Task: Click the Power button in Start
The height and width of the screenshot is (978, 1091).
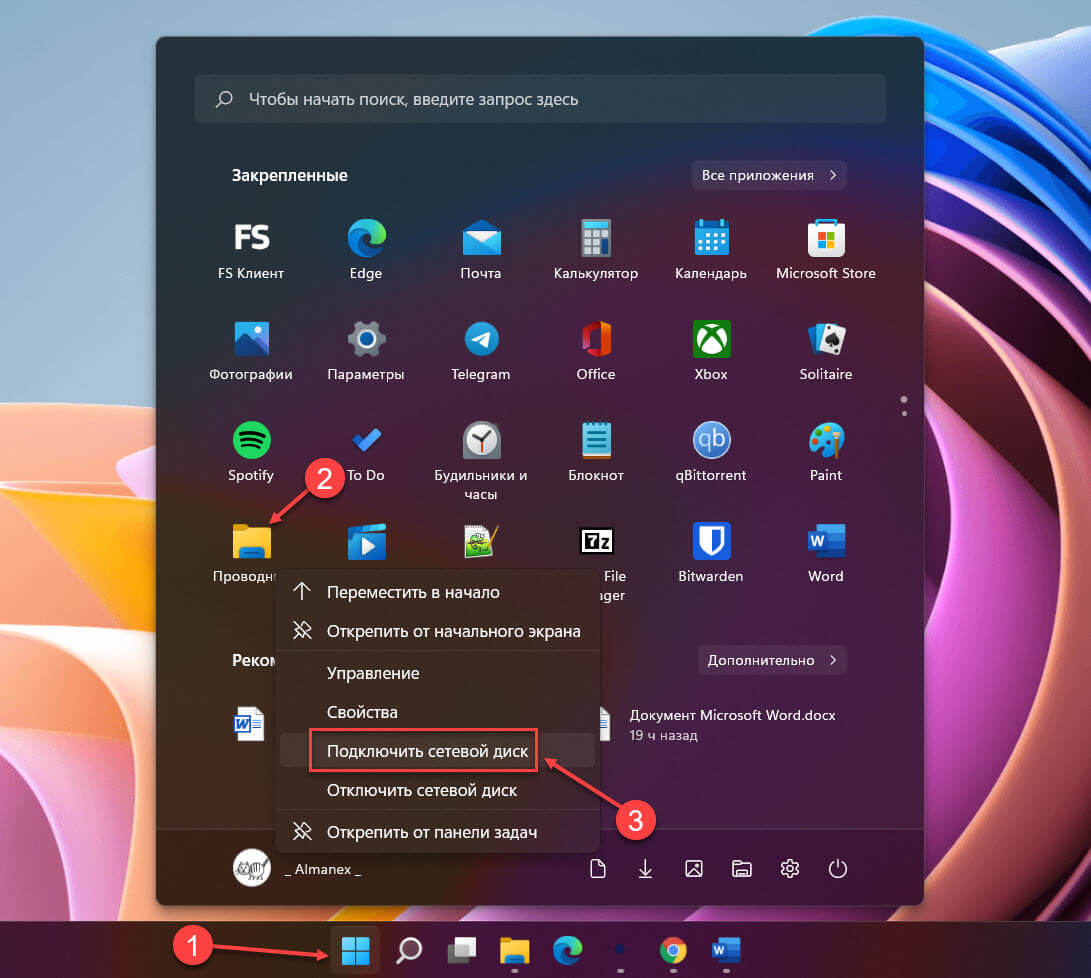Action: tap(838, 868)
